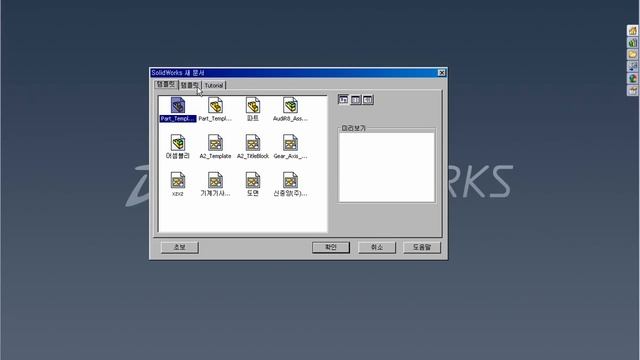Click the 초보 (Novice) button
The width and height of the screenshot is (640, 360).
[180, 247]
